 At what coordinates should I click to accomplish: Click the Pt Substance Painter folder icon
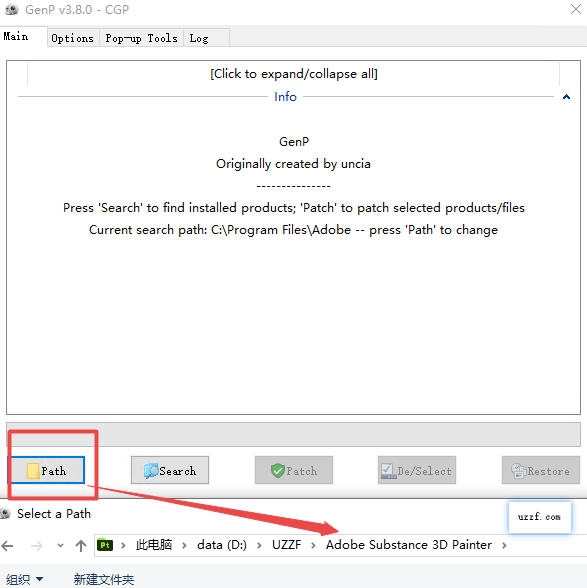pyautogui.click(x=105, y=545)
